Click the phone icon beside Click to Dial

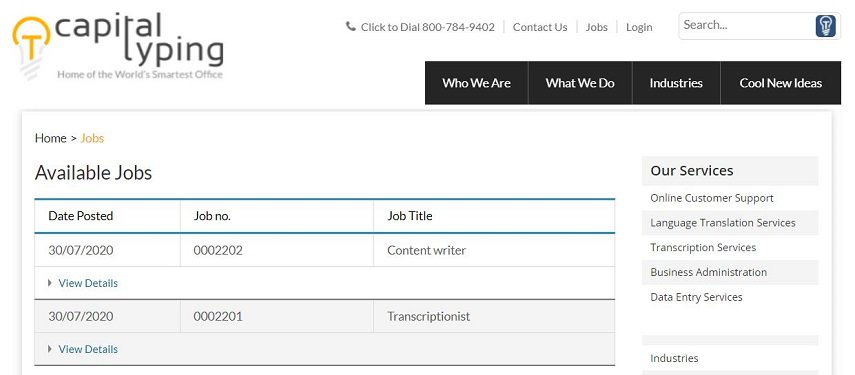click(x=351, y=26)
